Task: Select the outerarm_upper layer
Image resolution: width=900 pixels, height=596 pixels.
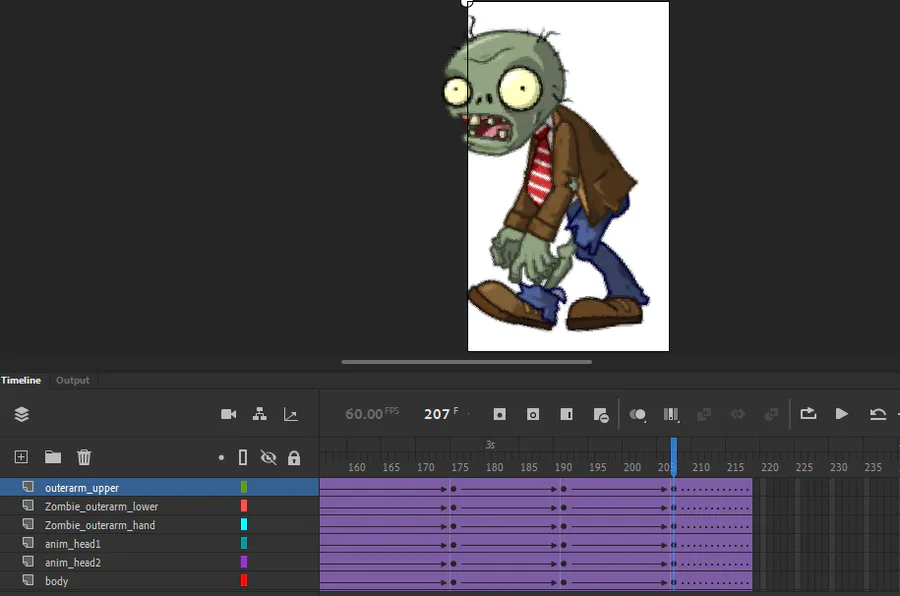Action: click(x=160, y=487)
